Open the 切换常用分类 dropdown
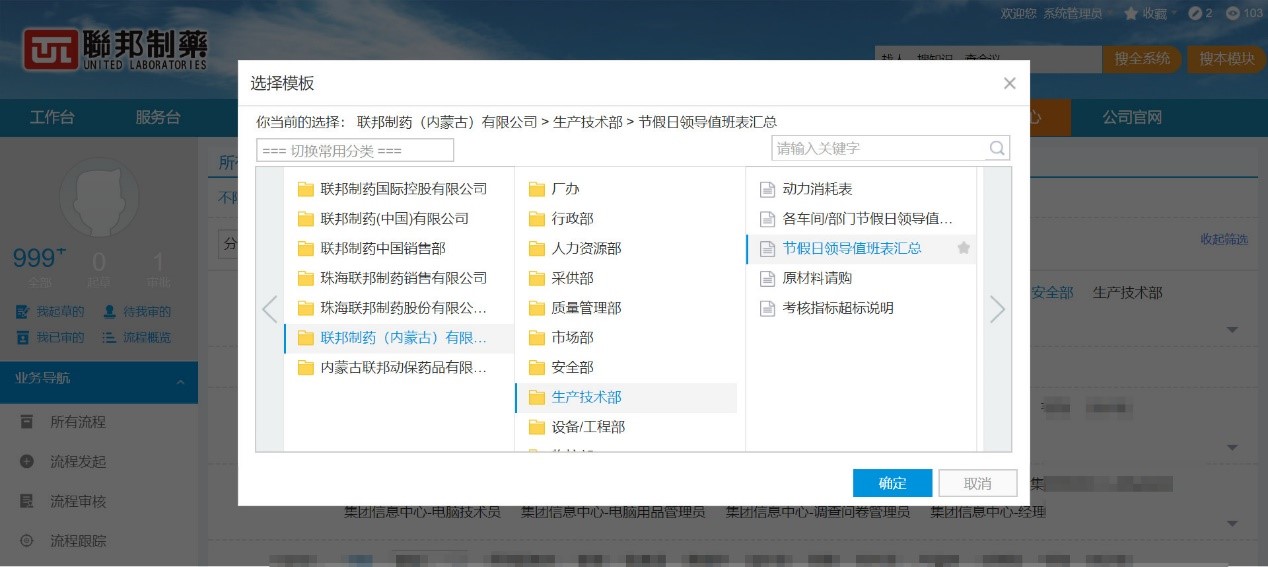 355,150
